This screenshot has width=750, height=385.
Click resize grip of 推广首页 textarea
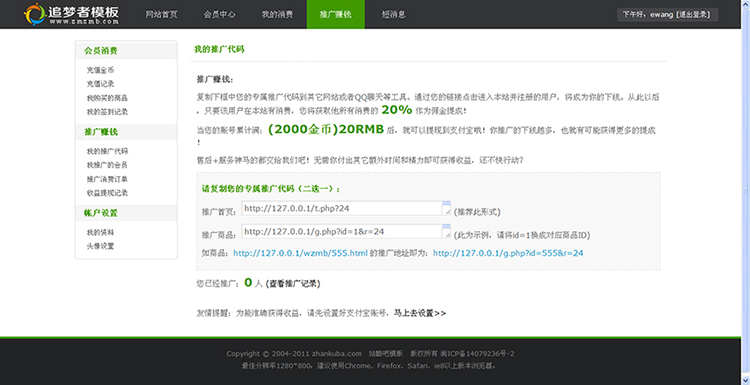[447, 212]
